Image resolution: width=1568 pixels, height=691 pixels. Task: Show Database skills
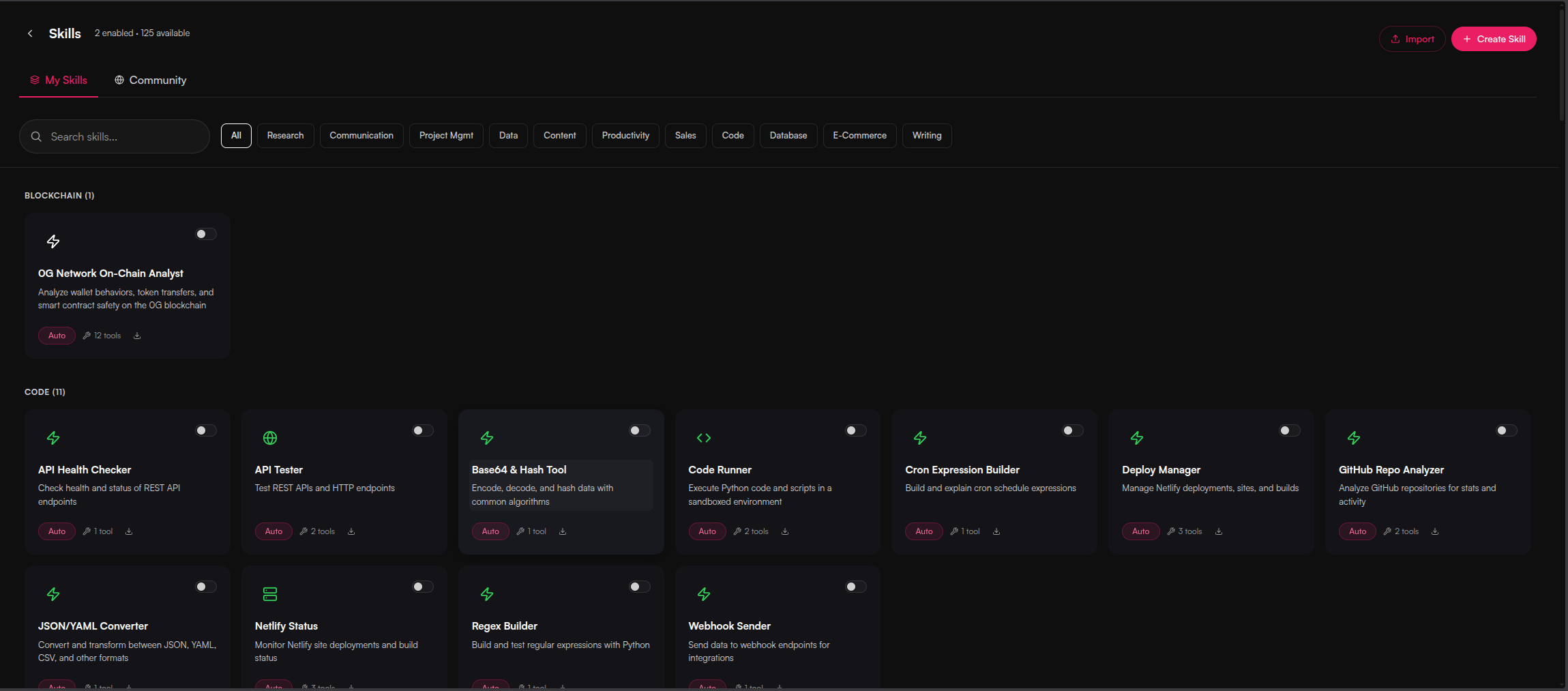[x=788, y=136]
